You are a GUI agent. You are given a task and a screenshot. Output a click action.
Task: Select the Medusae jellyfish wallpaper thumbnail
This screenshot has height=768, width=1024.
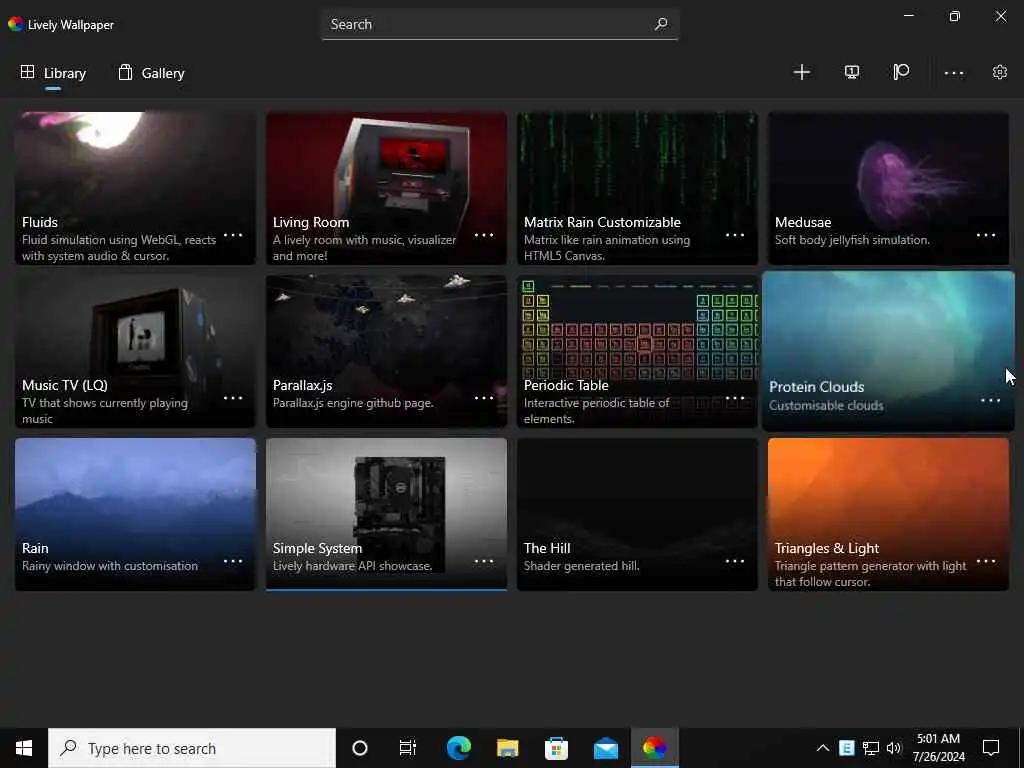[x=888, y=188]
